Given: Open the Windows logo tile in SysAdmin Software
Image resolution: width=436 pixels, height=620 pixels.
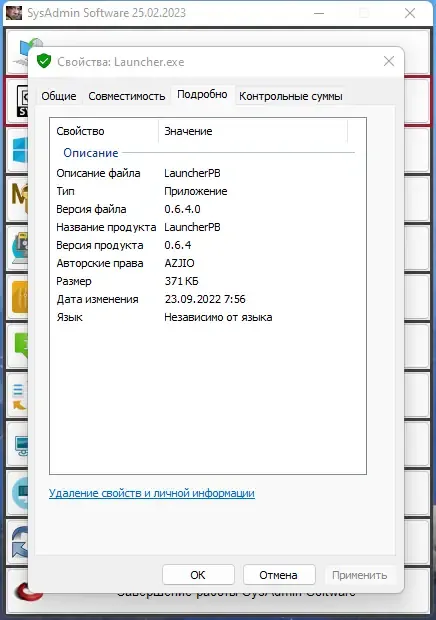Looking at the screenshot, I should (20, 150).
